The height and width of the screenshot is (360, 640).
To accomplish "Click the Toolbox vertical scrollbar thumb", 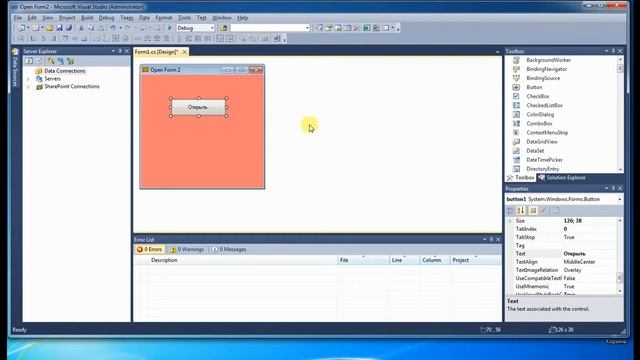I will point(620,68).
